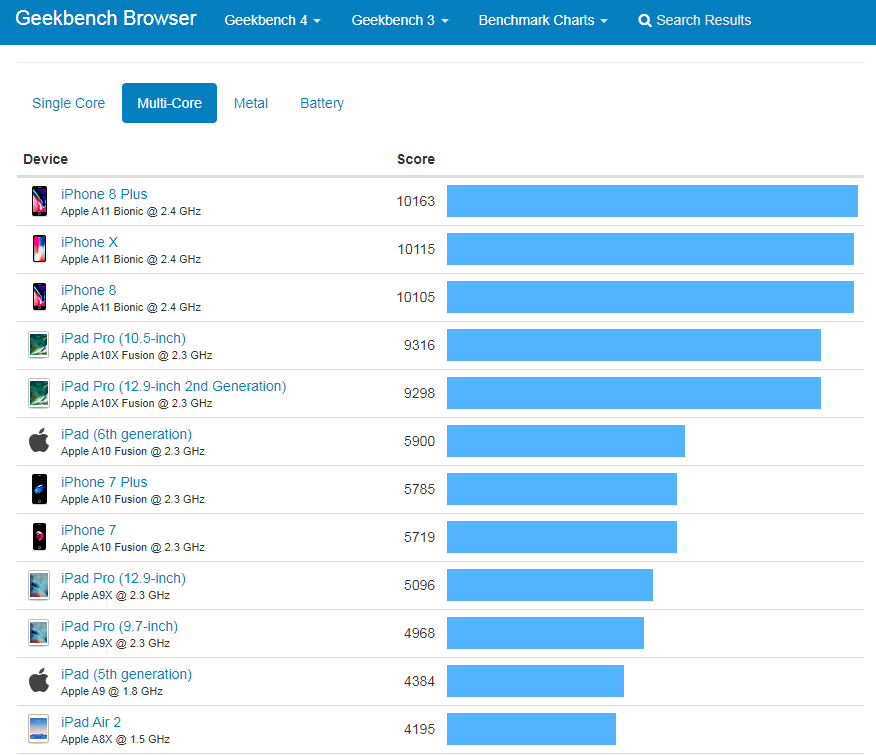The height and width of the screenshot is (755, 876).
Task: Click the Apple A9 @ 1.8 GHz text
Action: (x=112, y=691)
